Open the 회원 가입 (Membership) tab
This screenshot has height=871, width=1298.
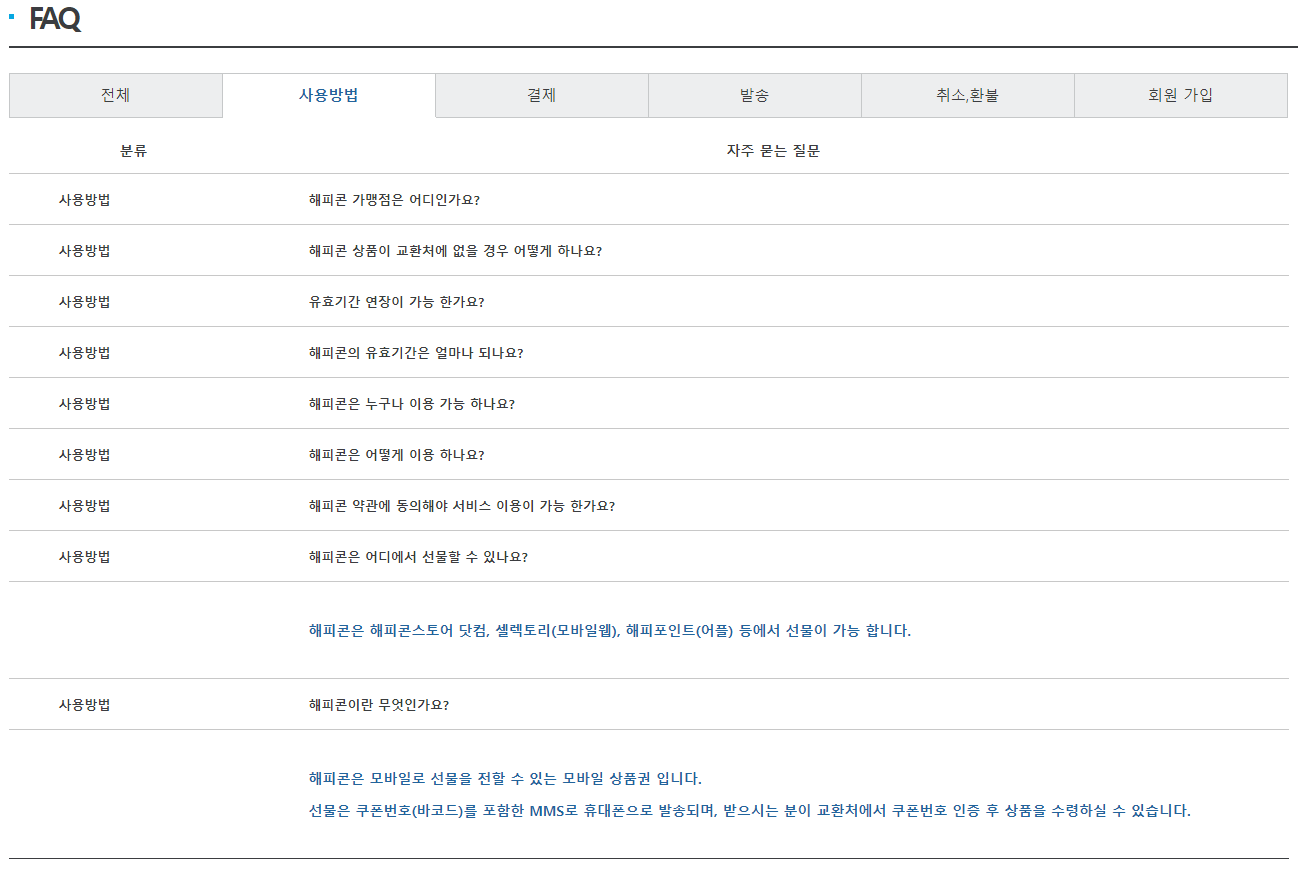click(x=1180, y=95)
